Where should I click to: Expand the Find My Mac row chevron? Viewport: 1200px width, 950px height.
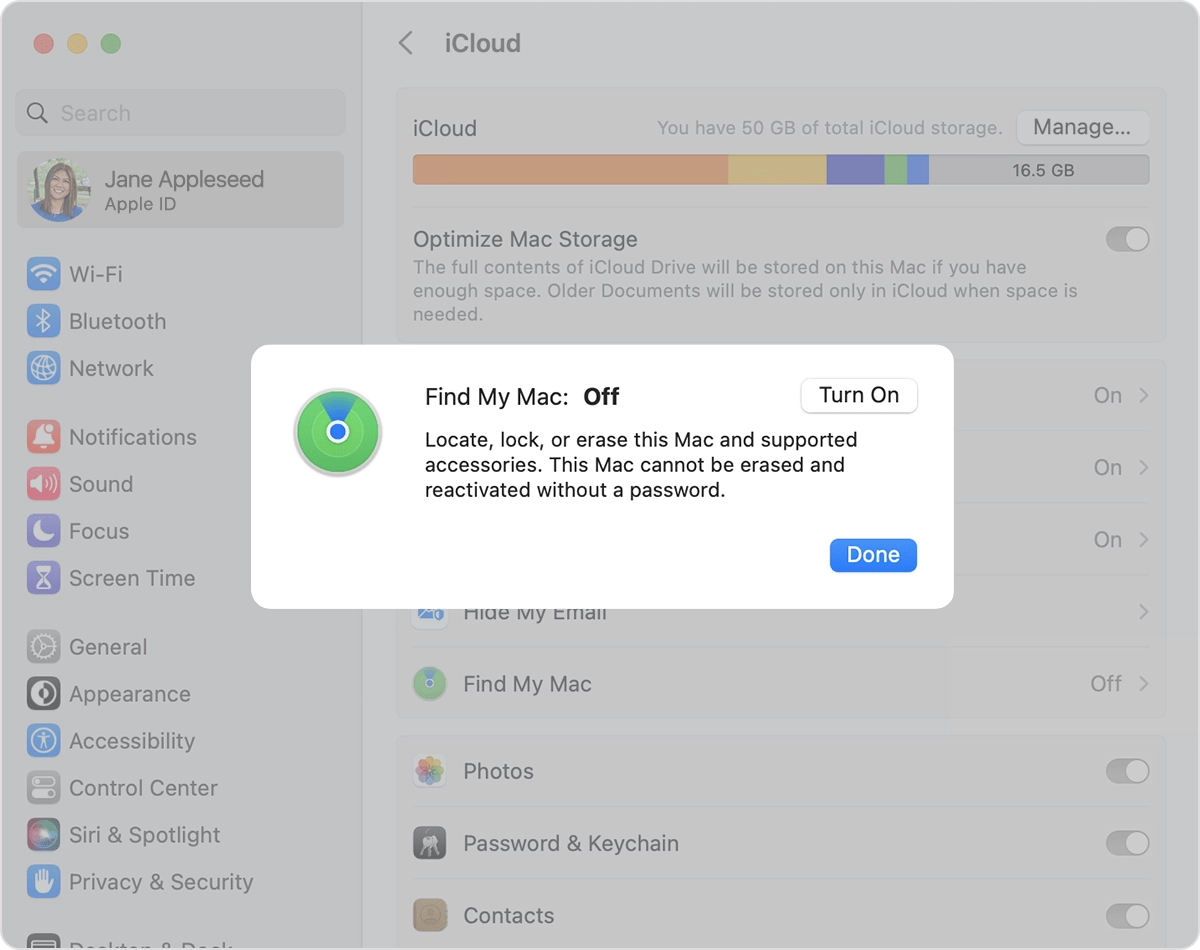1143,684
